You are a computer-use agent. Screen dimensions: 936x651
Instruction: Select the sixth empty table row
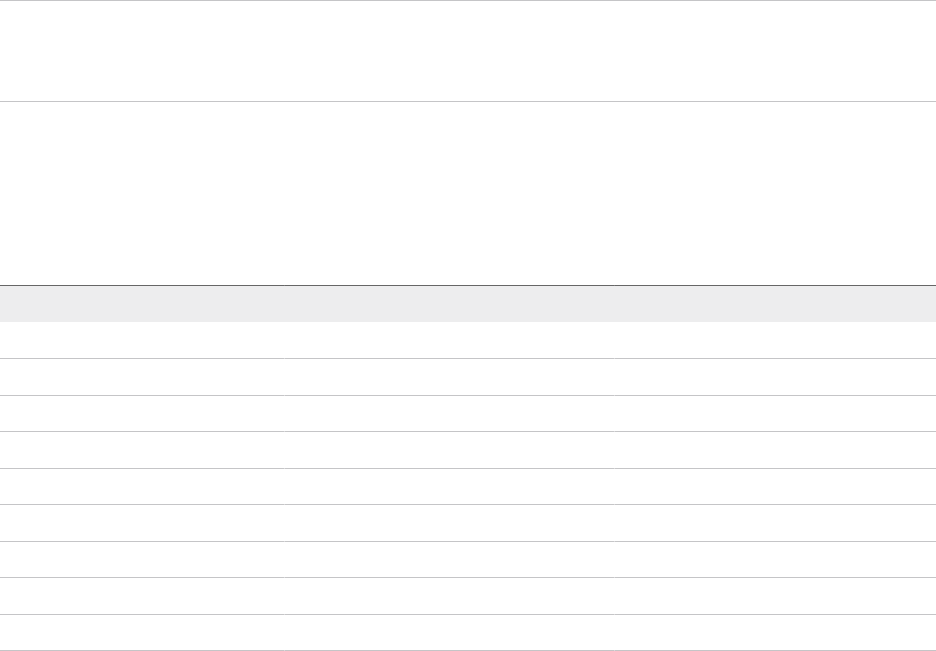[x=468, y=523]
